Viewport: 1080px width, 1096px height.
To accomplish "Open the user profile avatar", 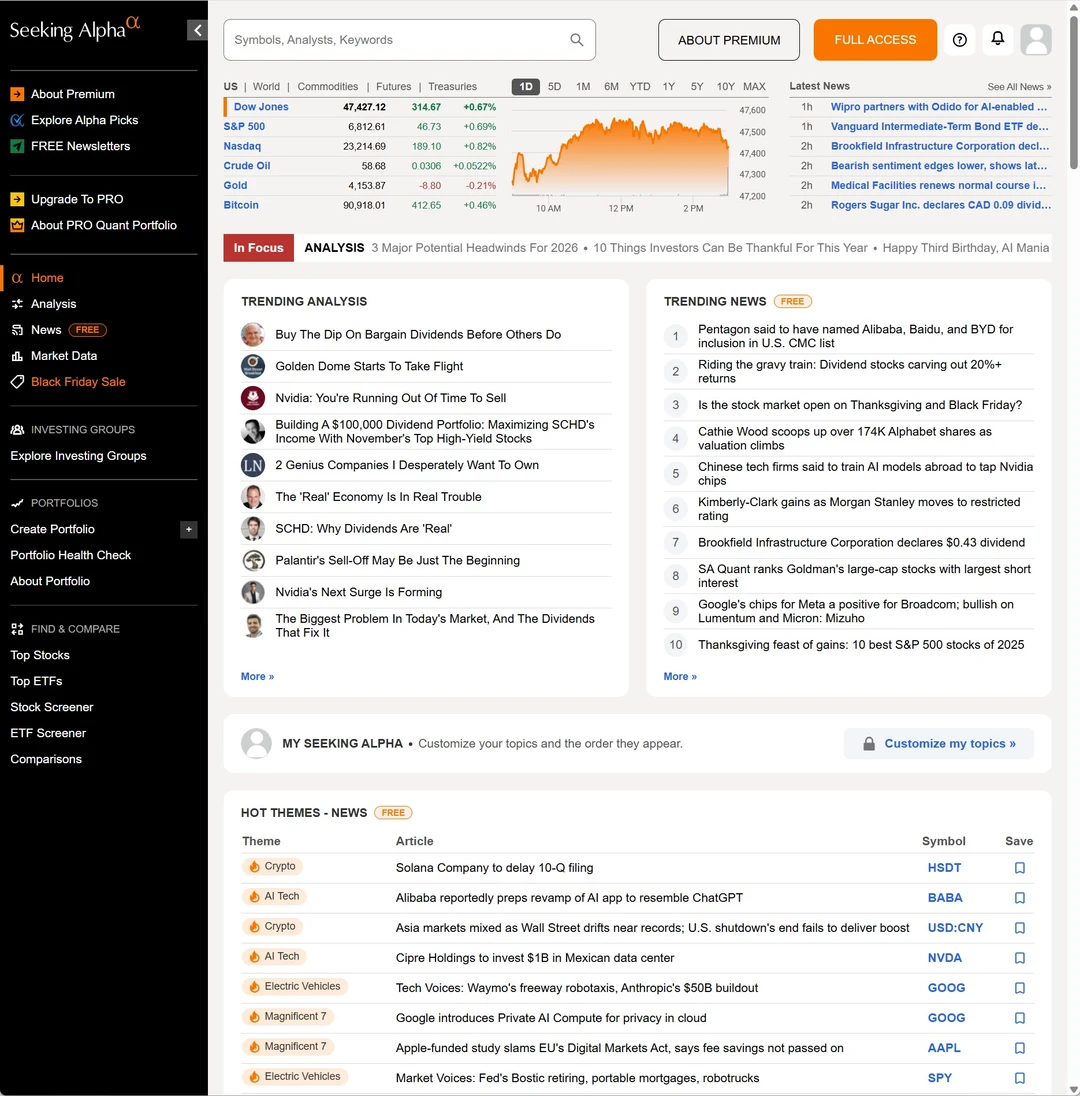I will pos(1036,40).
